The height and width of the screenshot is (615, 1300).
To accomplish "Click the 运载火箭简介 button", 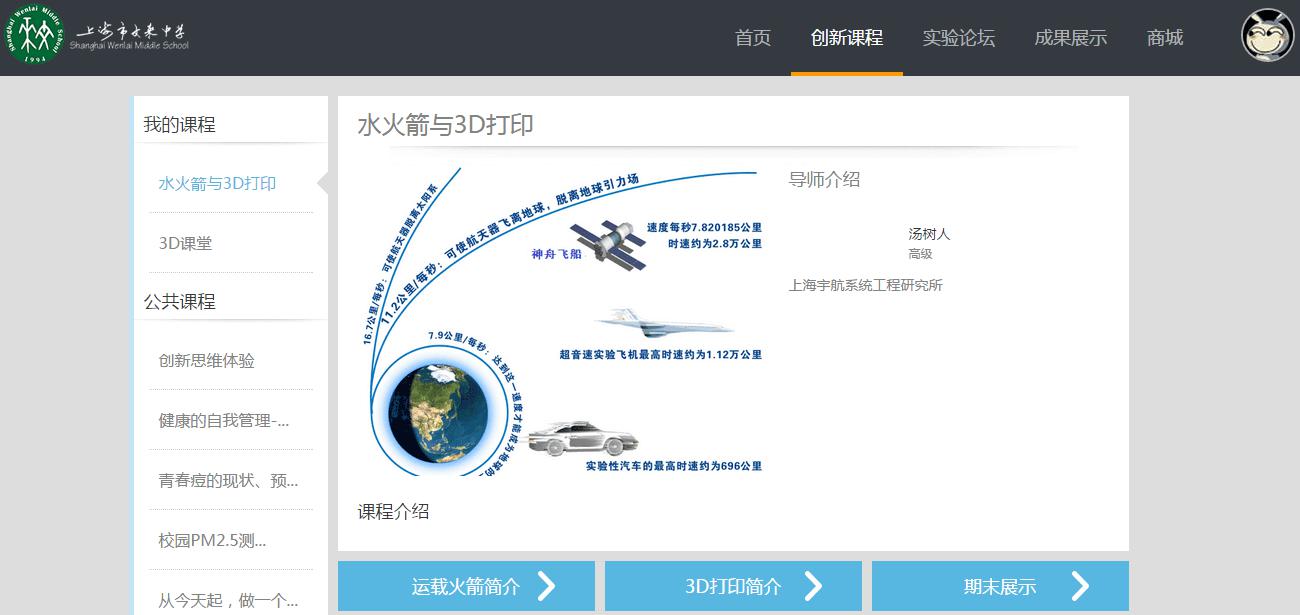I will 466,586.
